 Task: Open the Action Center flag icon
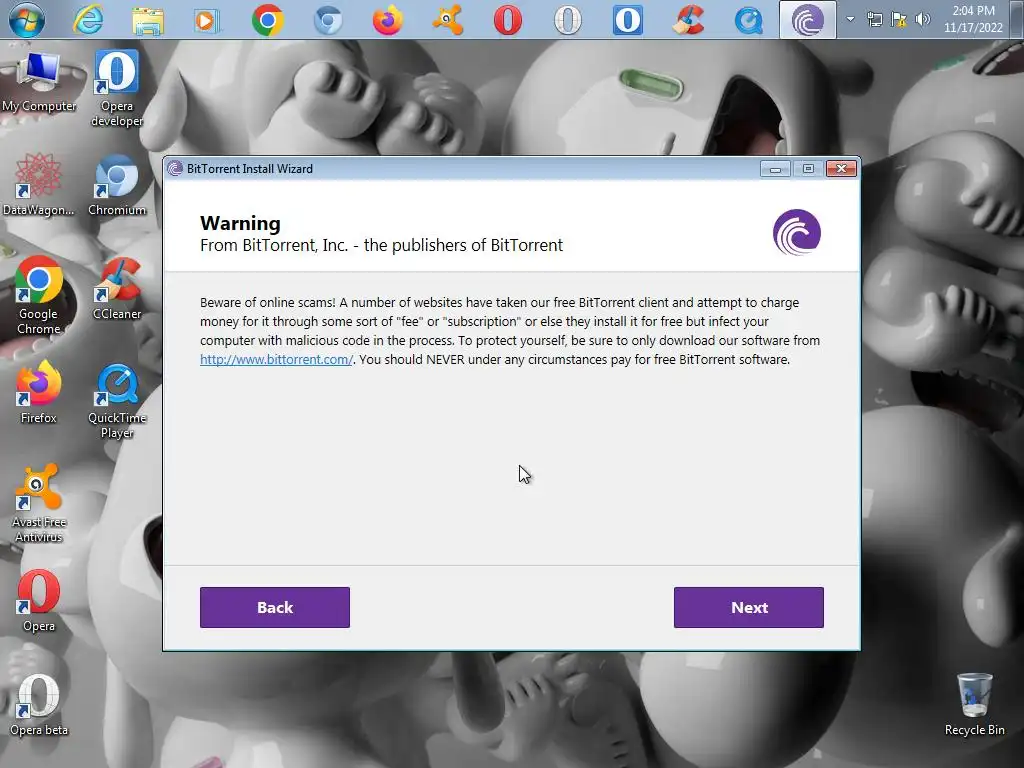tap(899, 19)
